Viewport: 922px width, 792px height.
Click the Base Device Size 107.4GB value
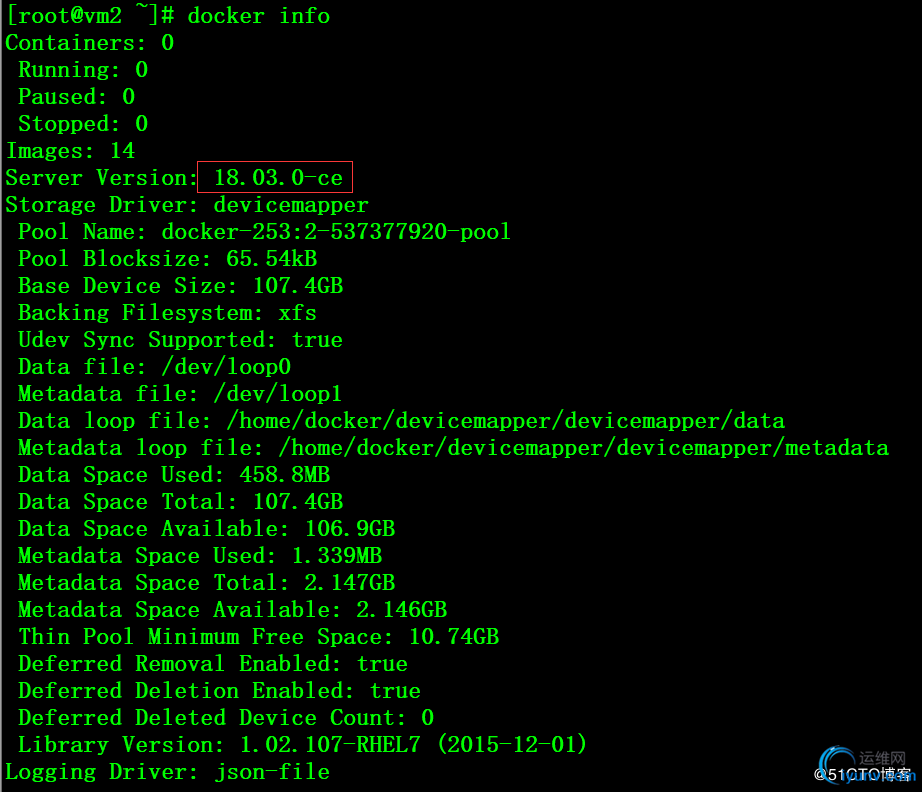tap(298, 286)
